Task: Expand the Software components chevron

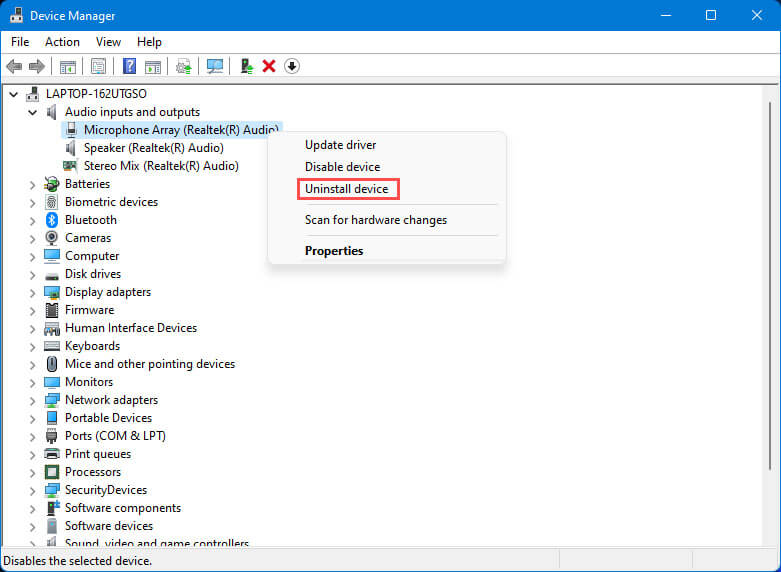Action: tap(32, 509)
